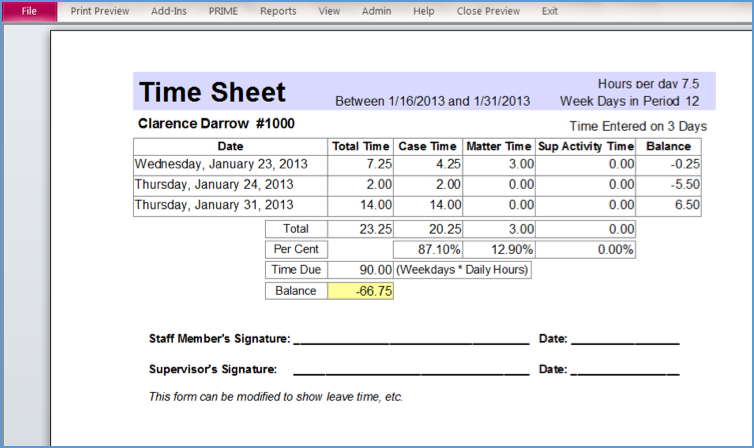Image resolution: width=754 pixels, height=448 pixels.
Task: Open the Add-Ins tab
Action: point(169,11)
